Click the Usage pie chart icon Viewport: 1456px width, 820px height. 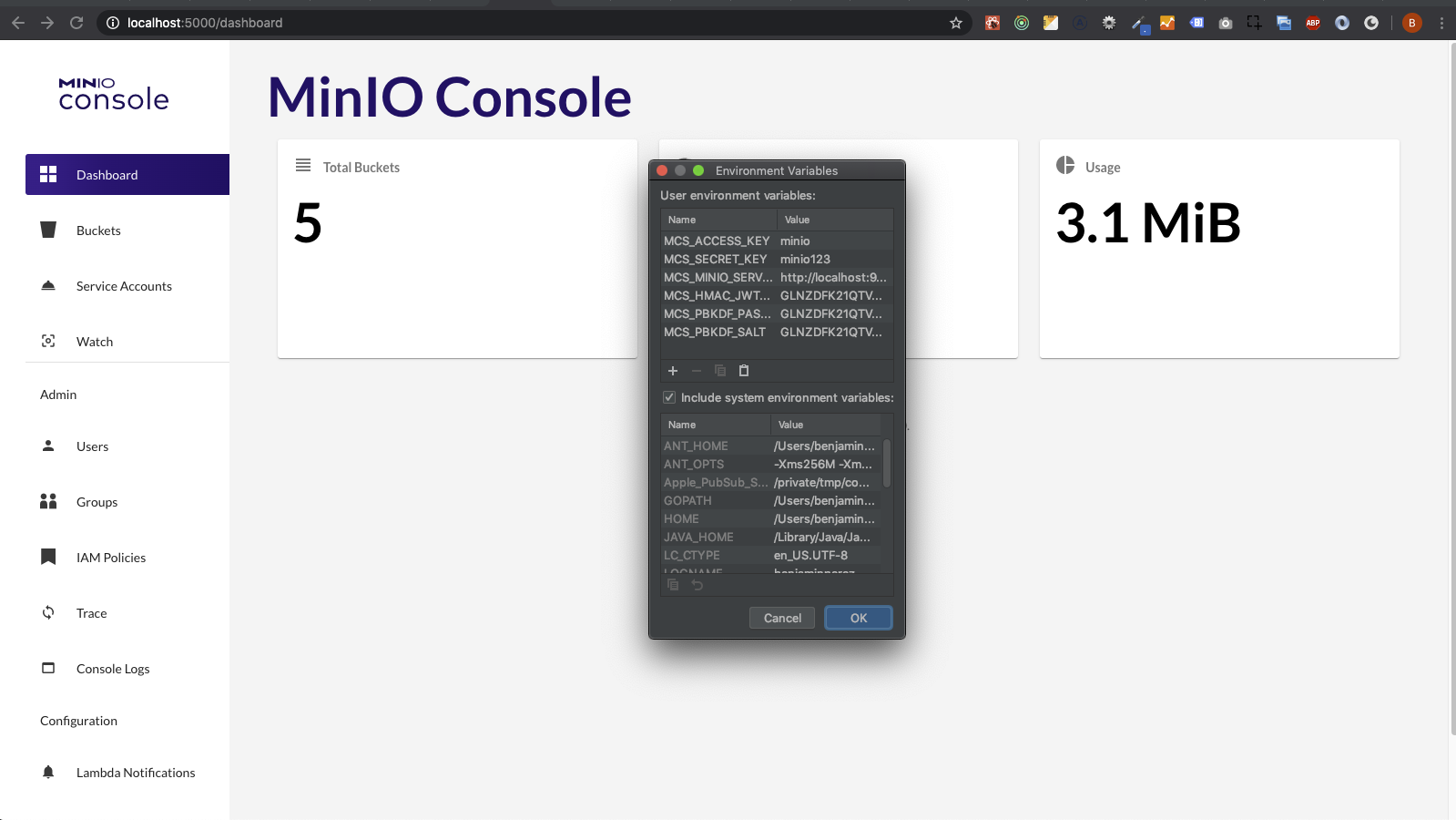(x=1065, y=165)
